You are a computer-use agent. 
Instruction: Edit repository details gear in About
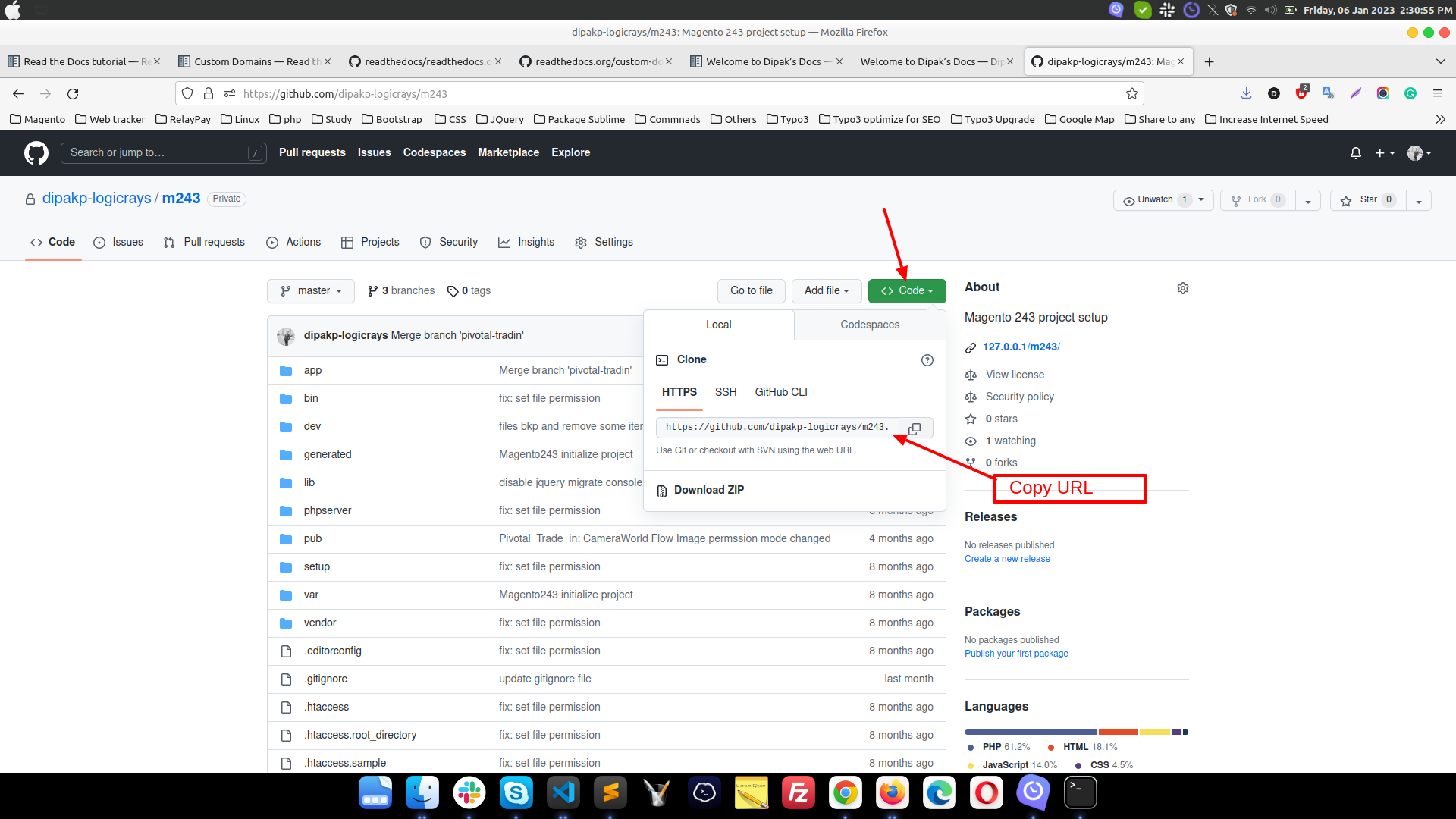coord(1182,288)
